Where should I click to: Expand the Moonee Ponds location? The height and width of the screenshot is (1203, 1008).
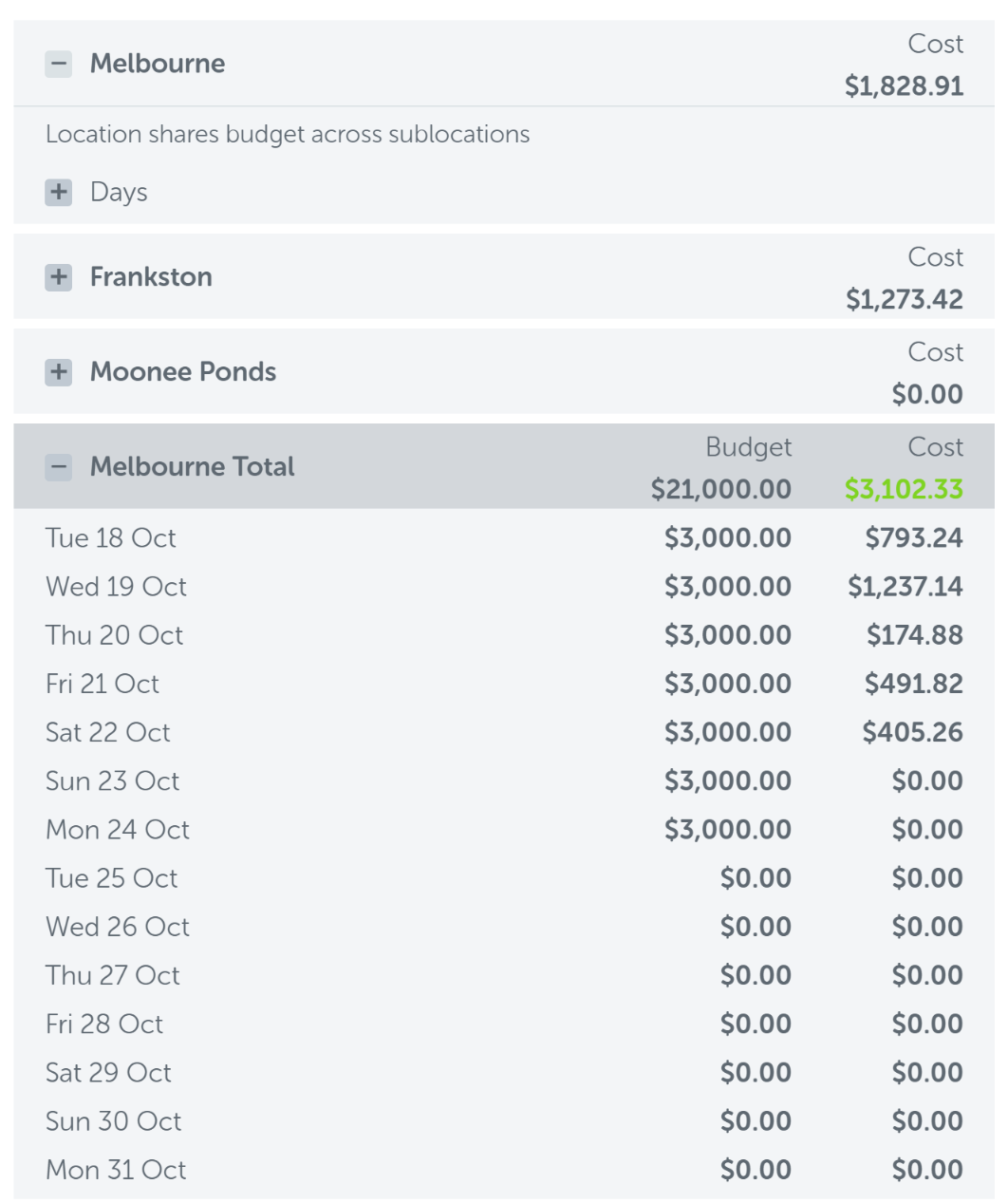click(x=59, y=372)
